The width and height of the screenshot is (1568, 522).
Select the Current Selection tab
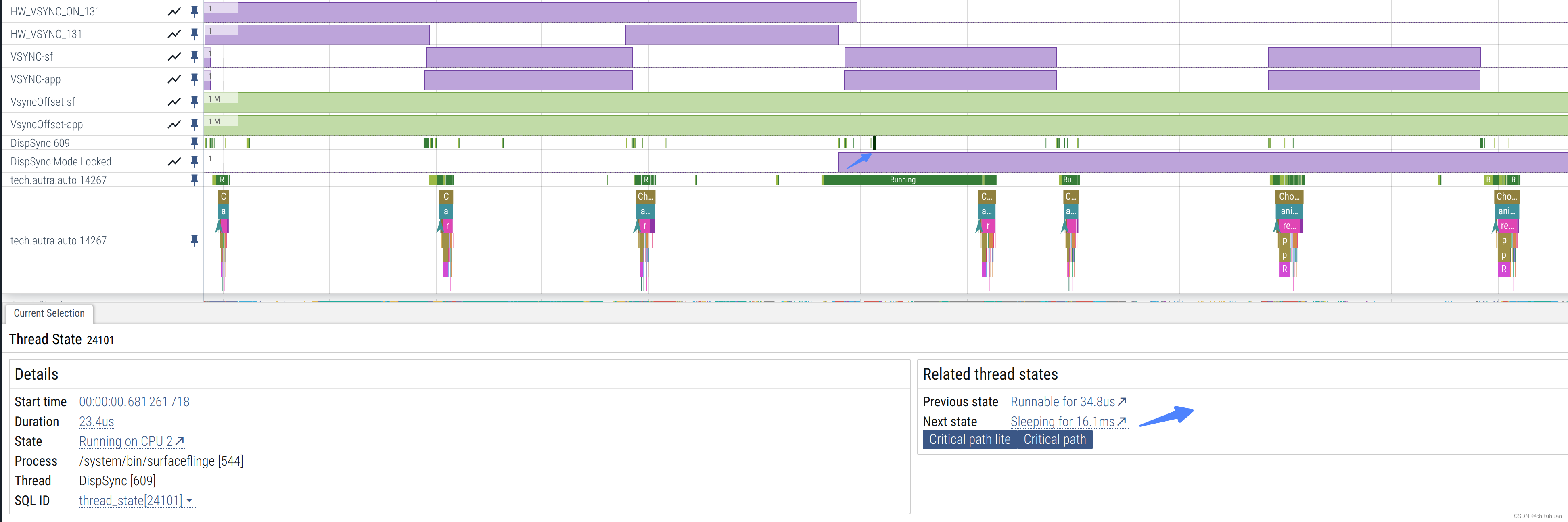(x=49, y=313)
